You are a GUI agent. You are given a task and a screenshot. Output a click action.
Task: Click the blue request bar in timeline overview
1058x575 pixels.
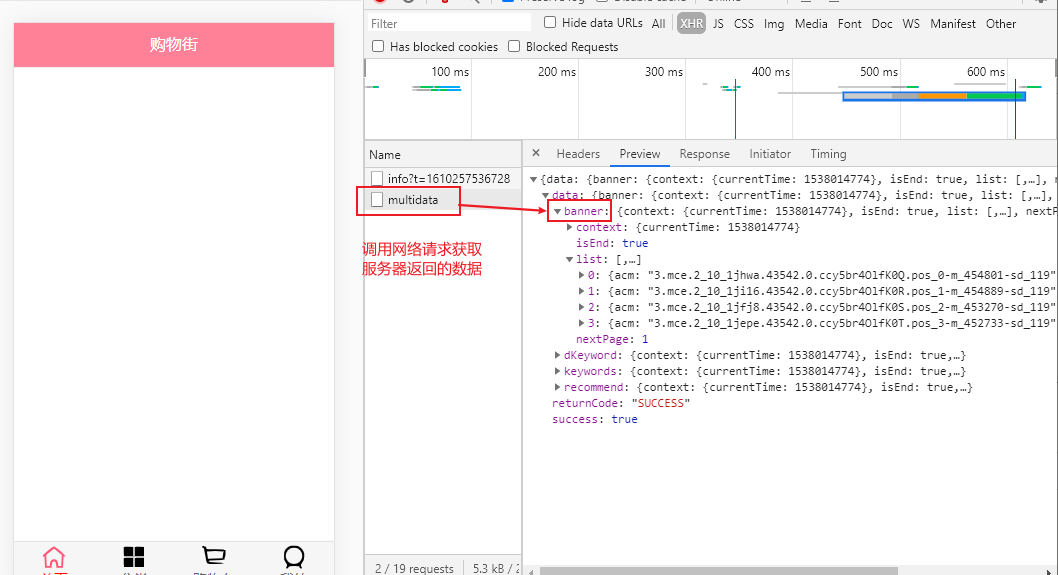tap(934, 97)
